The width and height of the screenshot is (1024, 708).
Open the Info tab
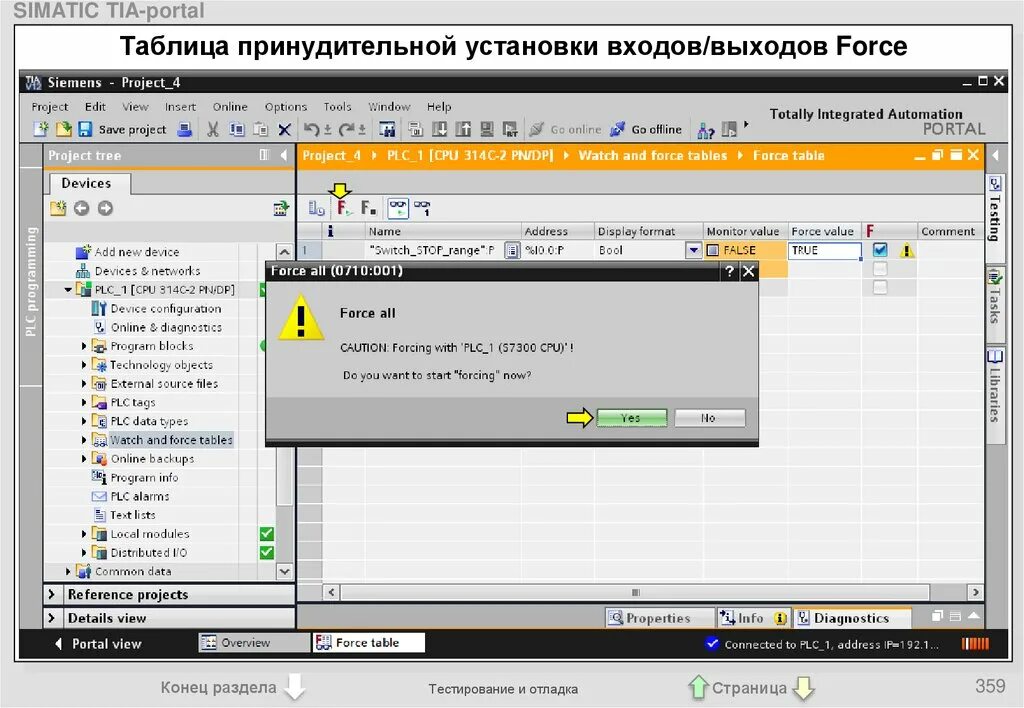pos(752,618)
